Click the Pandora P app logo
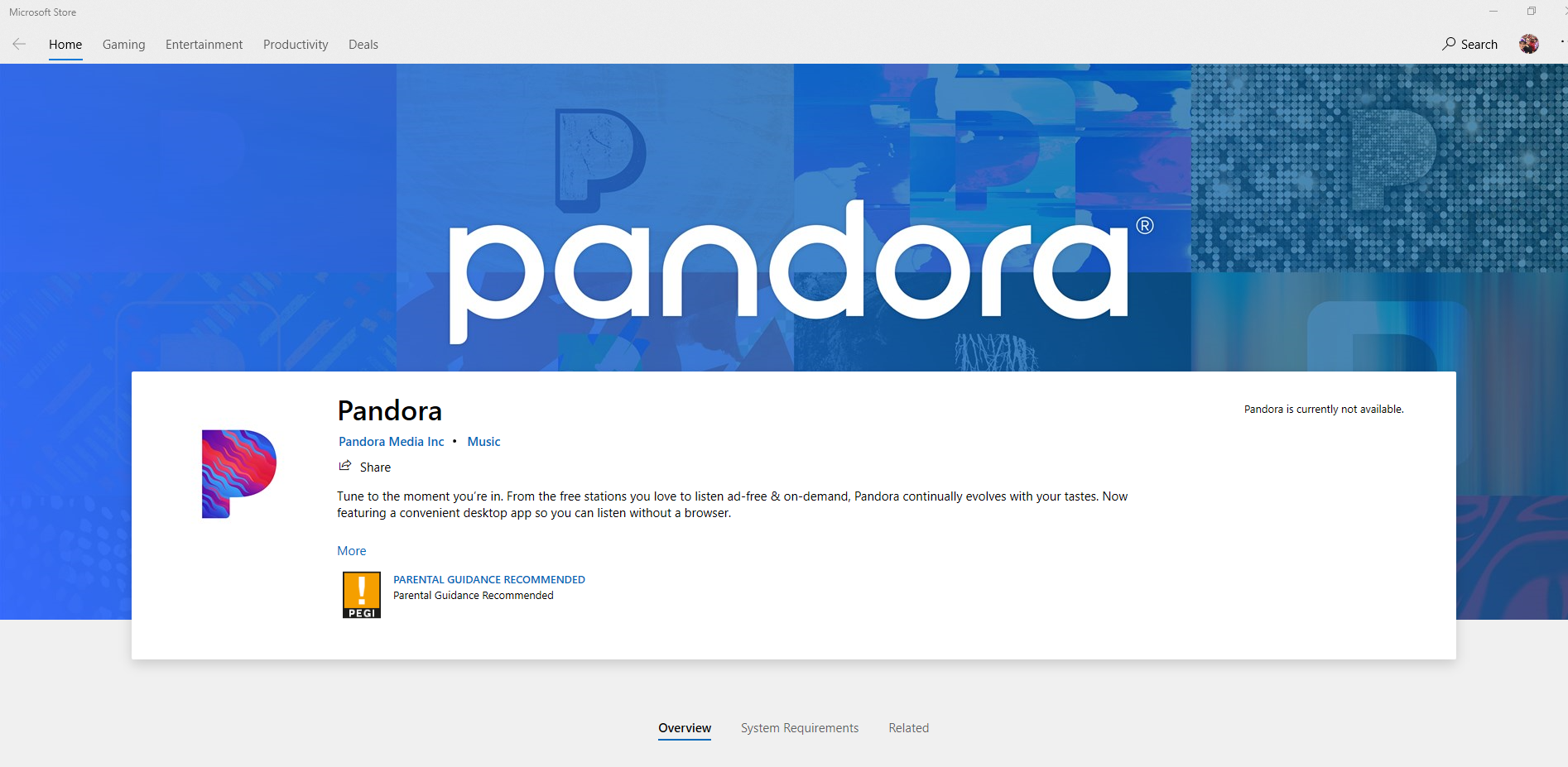1568x767 pixels. click(238, 473)
